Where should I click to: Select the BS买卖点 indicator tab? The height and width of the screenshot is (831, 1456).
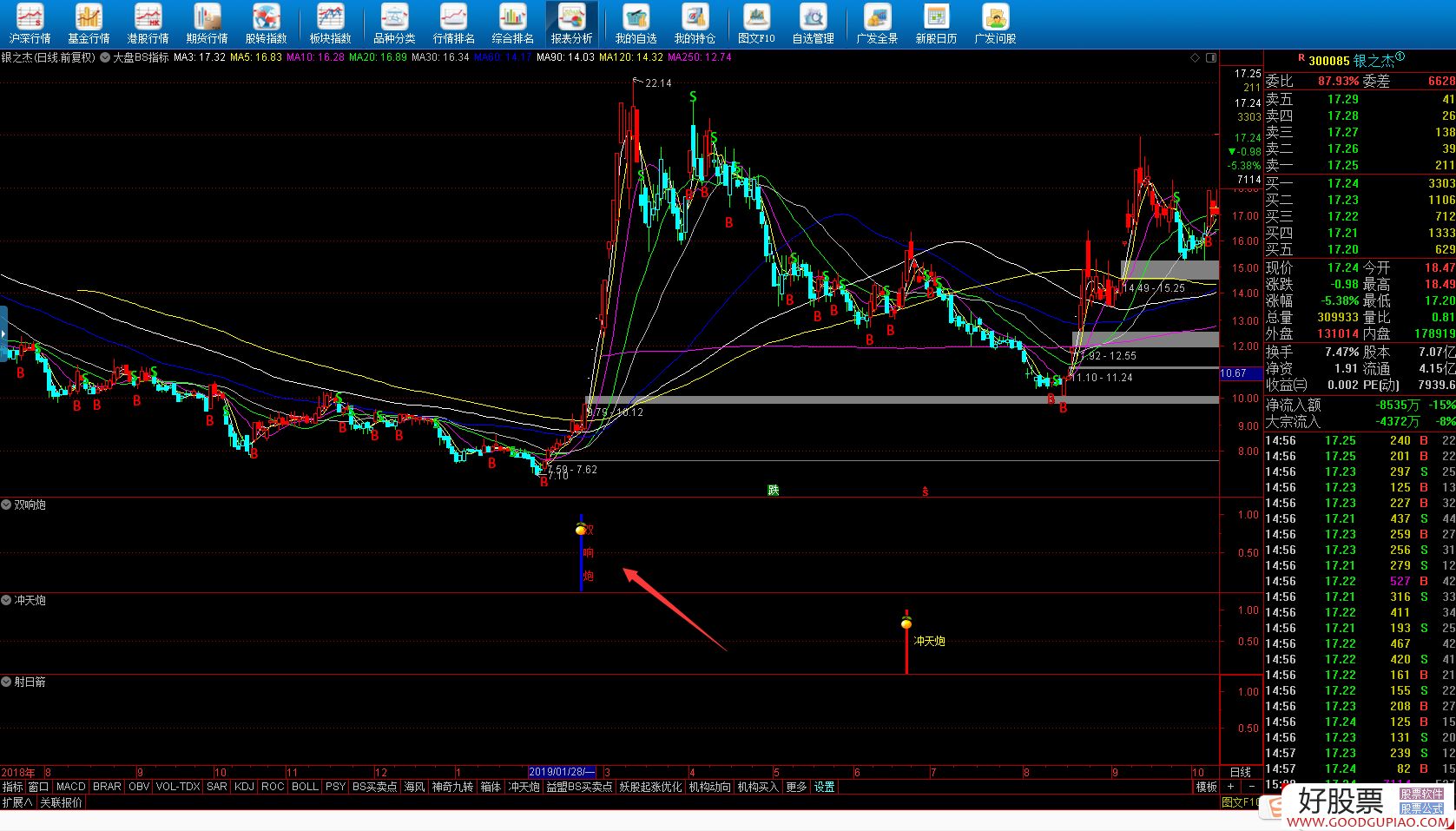(x=374, y=787)
